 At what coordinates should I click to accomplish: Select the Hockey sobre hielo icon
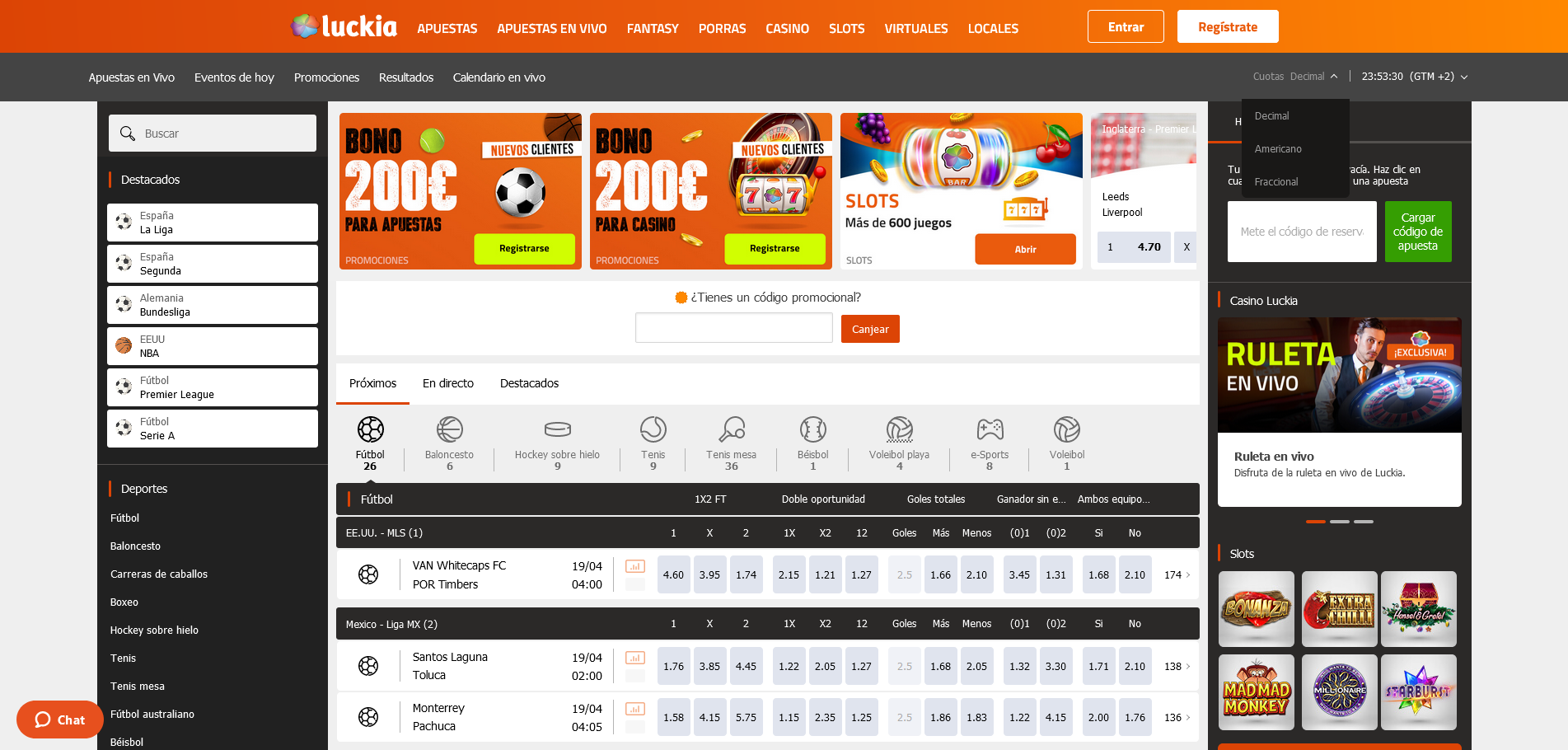(x=557, y=429)
